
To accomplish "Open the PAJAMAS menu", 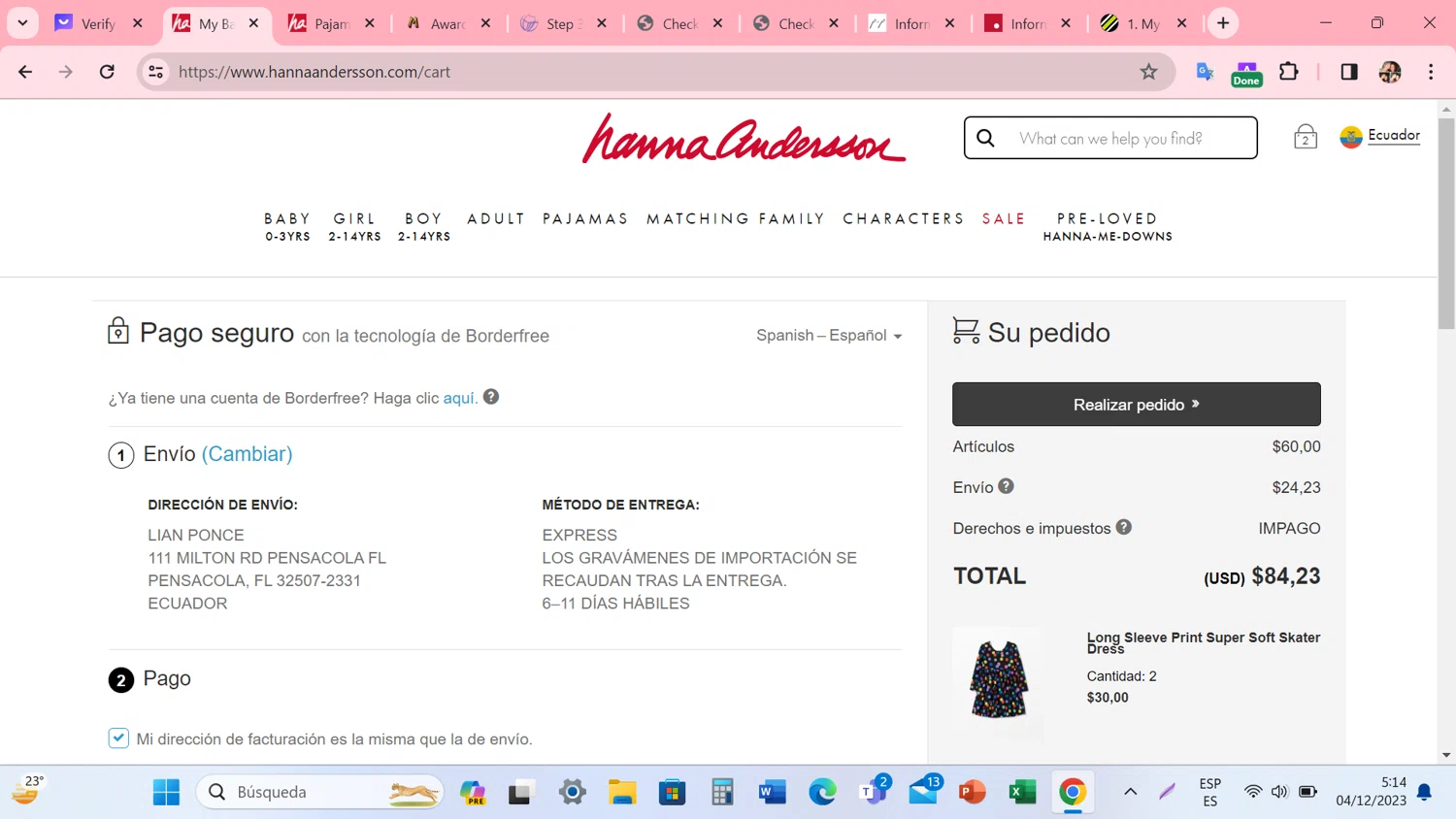I will [585, 219].
